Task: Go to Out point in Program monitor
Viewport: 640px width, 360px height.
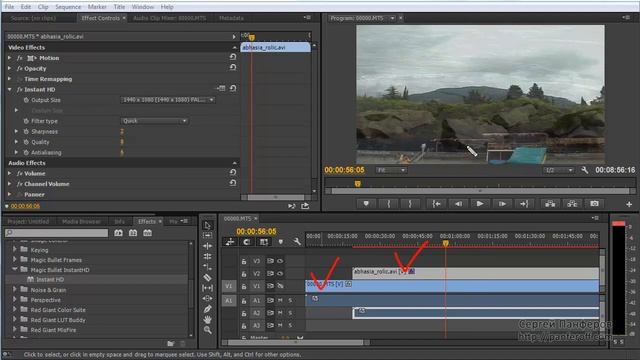Action: pyautogui.click(x=524, y=203)
